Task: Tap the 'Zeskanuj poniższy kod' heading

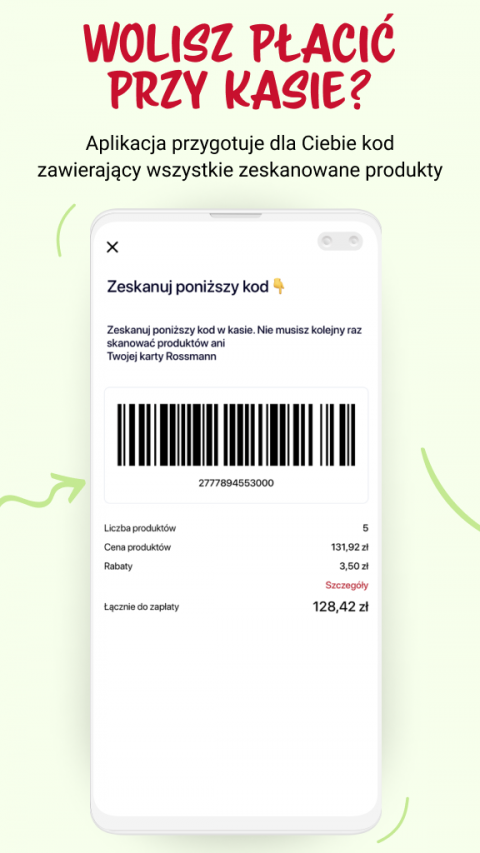Action: 188,287
